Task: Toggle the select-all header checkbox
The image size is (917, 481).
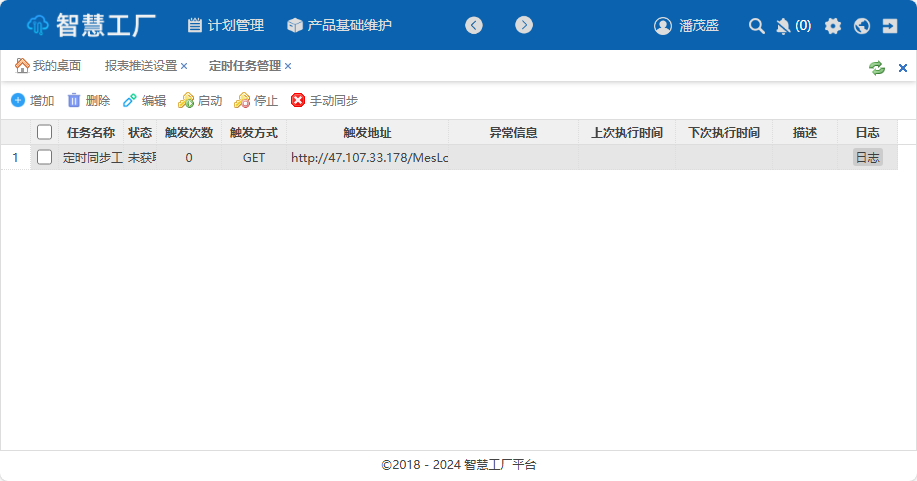Action: pos(44,132)
